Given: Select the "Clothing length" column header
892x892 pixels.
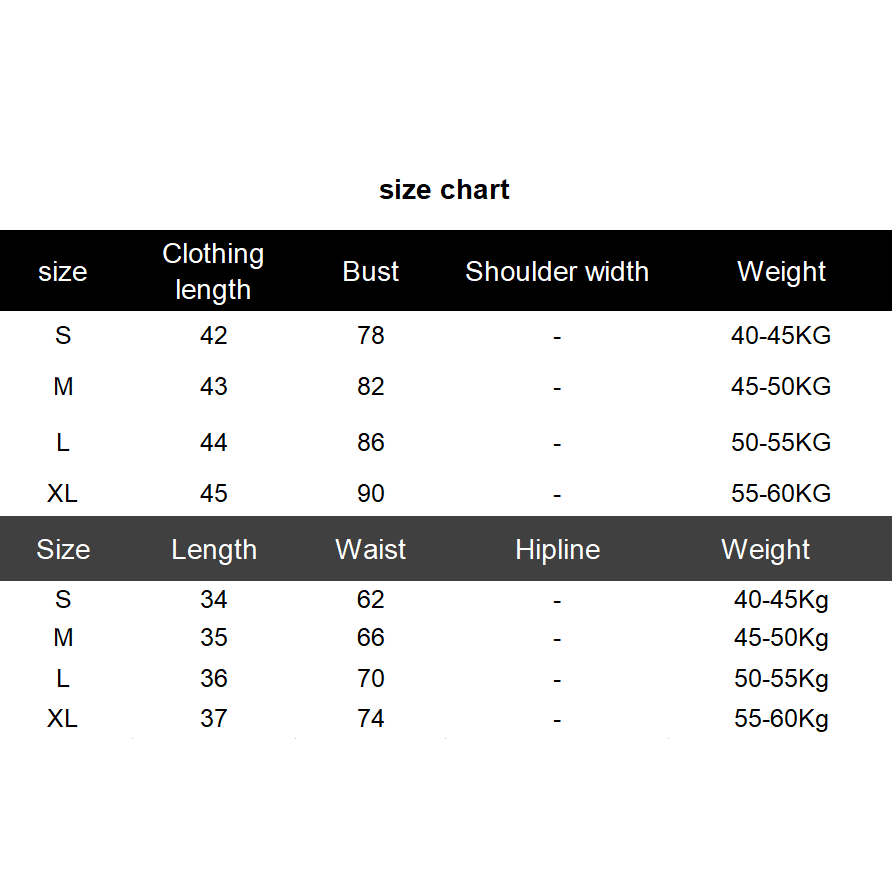Looking at the screenshot, I should click(213, 271).
